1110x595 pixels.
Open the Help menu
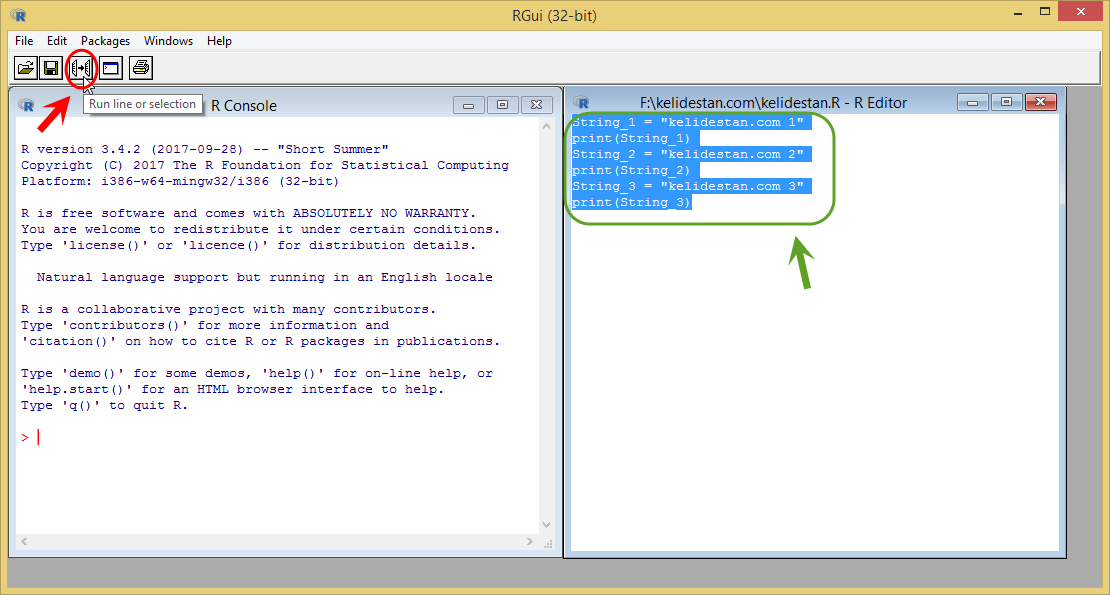click(219, 41)
